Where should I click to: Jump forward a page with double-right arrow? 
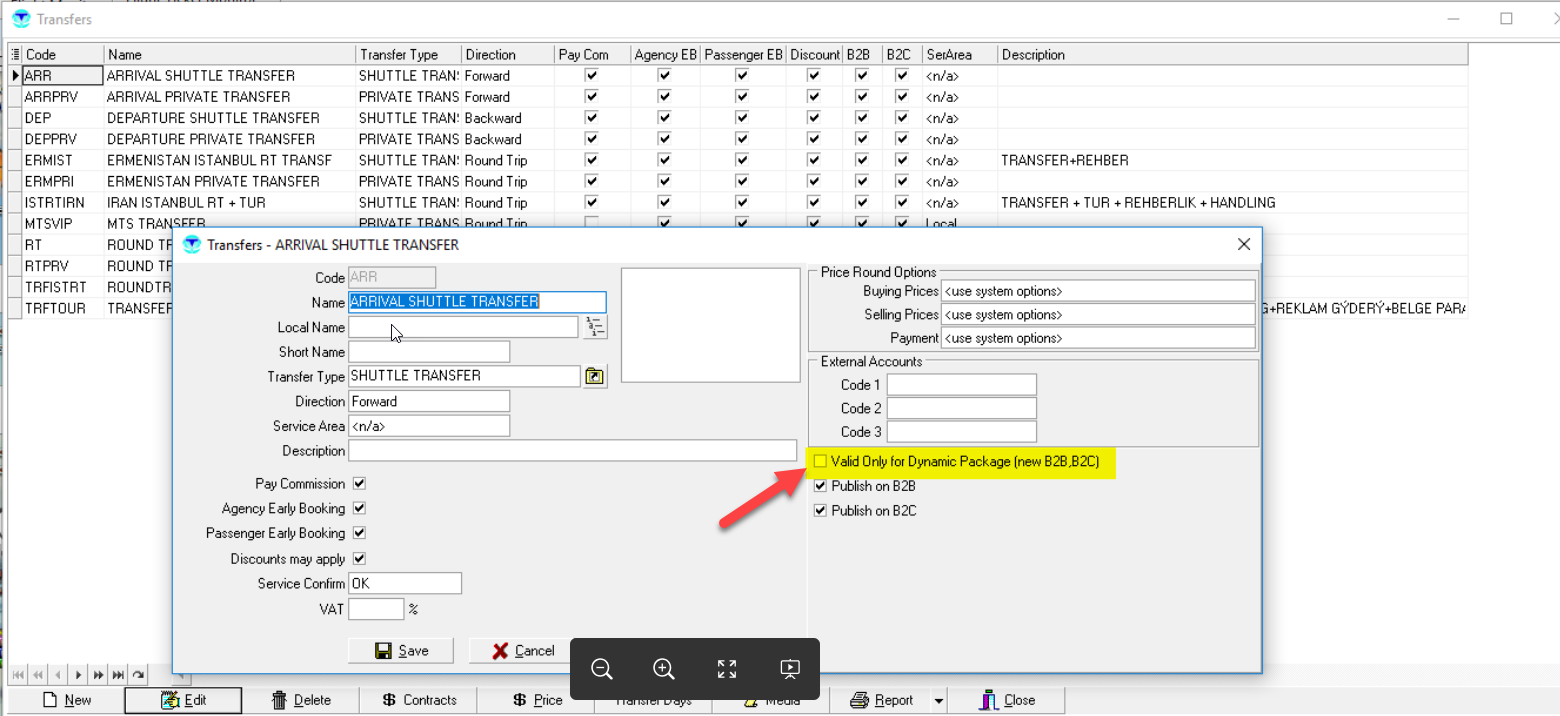pyautogui.click(x=98, y=675)
